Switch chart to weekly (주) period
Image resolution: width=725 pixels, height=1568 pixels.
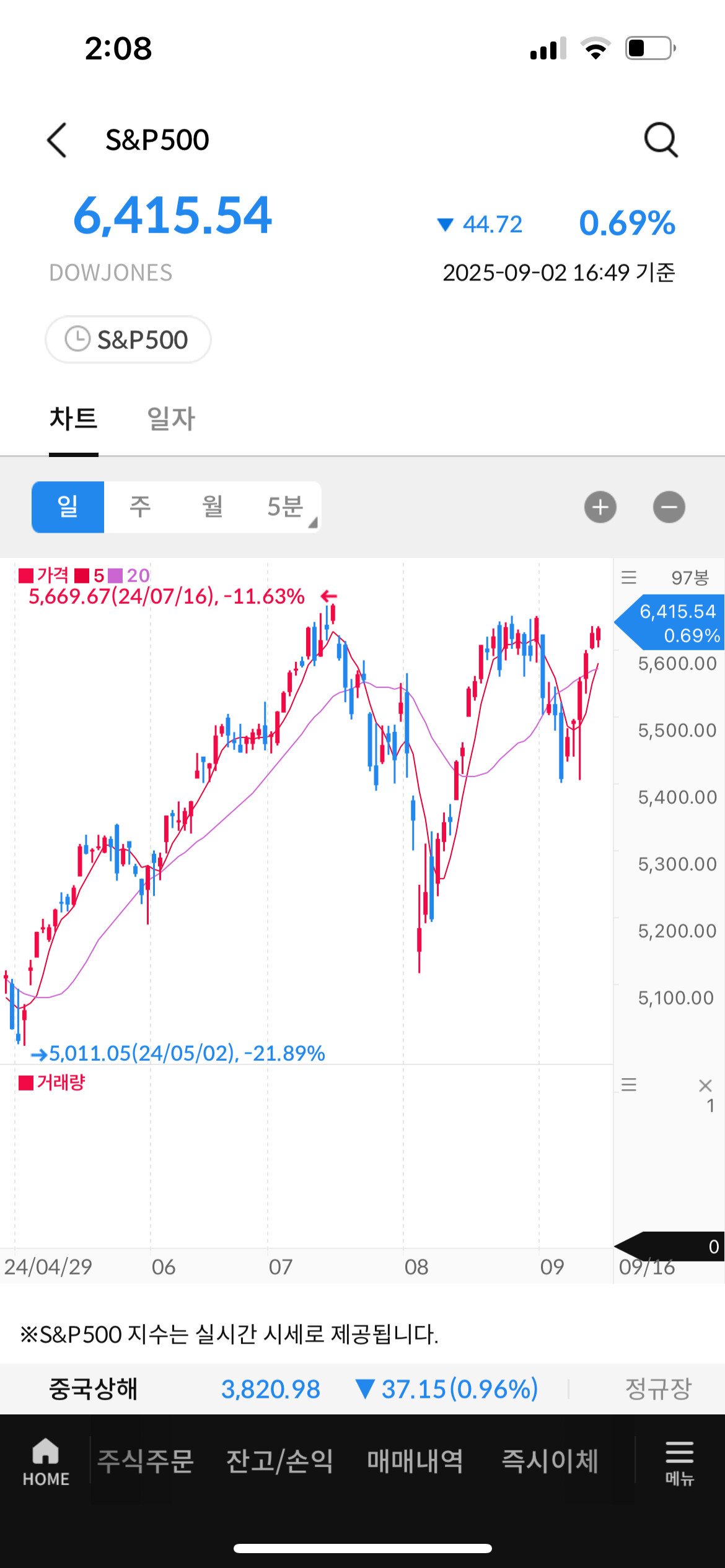click(x=140, y=507)
